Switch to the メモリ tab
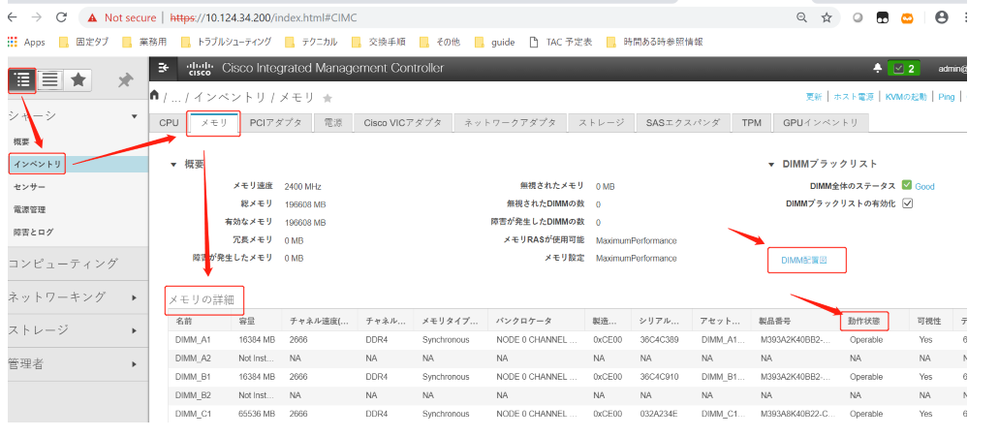The width and height of the screenshot is (999, 436). point(213,122)
